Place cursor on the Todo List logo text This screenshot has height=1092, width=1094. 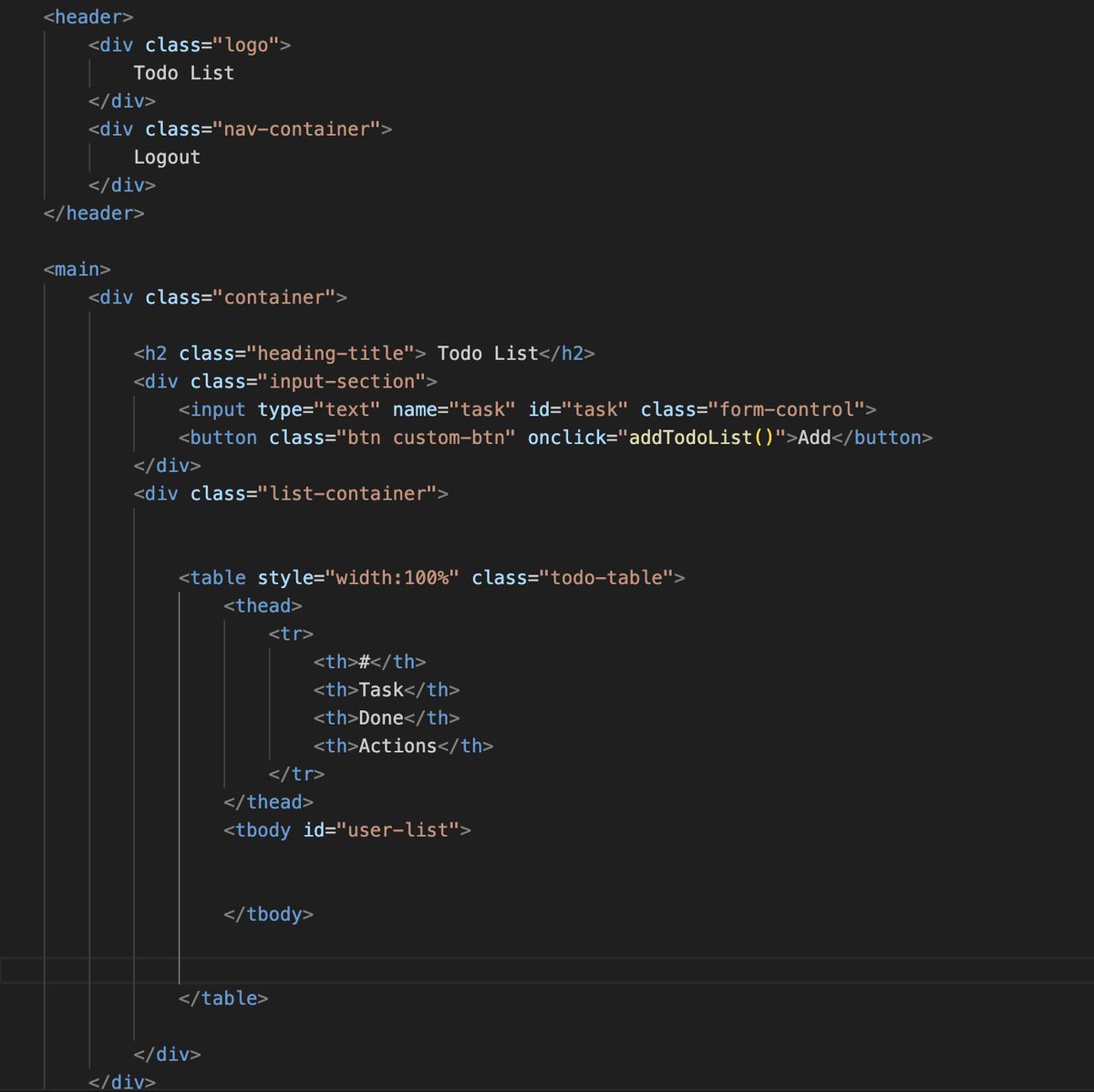(183, 73)
